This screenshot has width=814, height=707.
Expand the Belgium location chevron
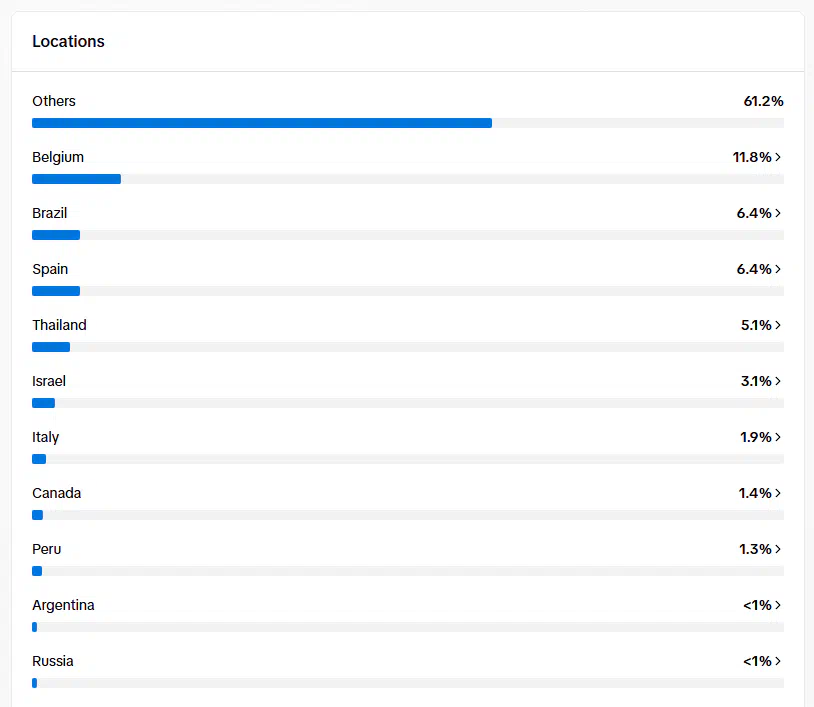778,157
